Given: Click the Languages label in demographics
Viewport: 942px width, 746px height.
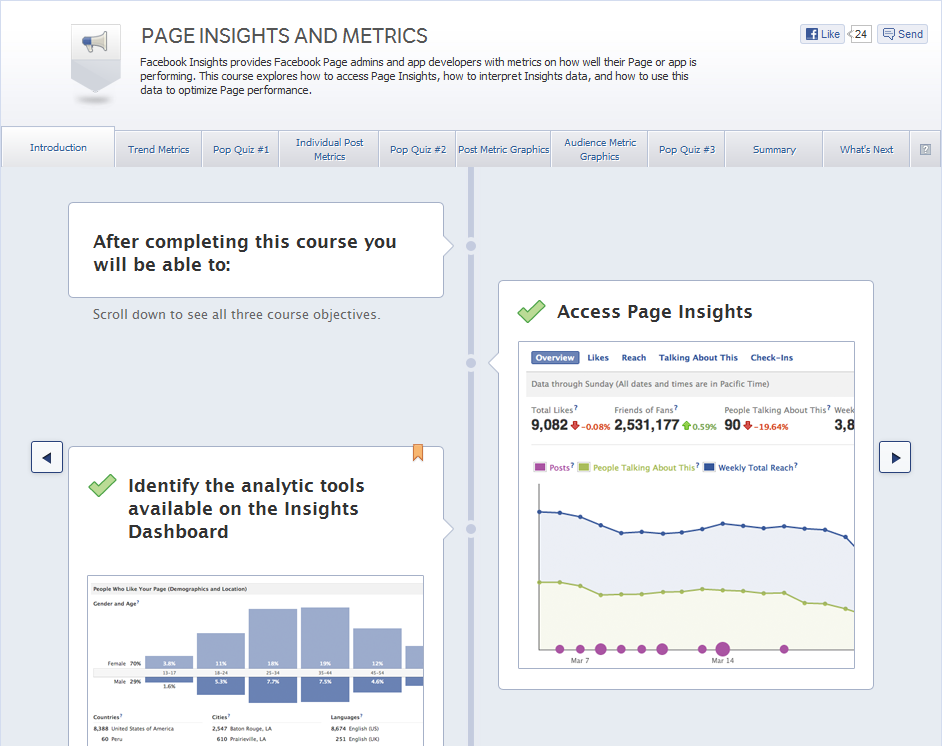Looking at the screenshot, I should [345, 717].
